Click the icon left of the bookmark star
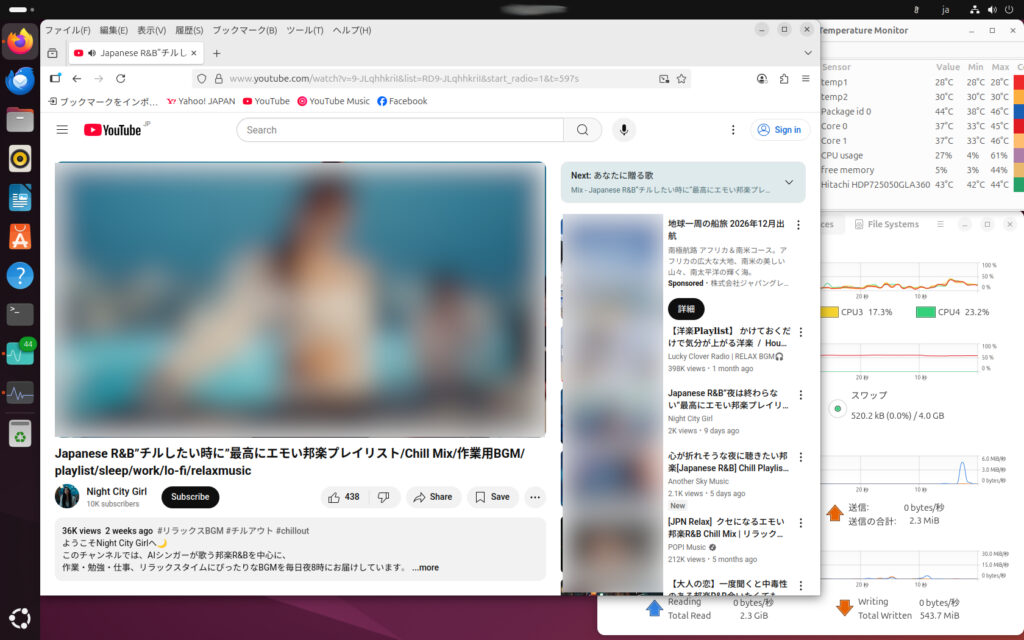 (664, 79)
